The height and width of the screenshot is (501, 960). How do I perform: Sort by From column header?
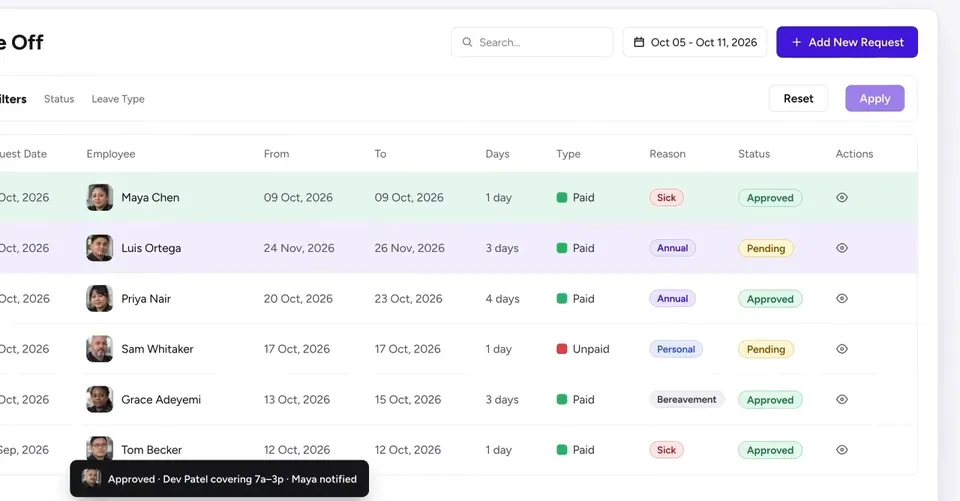point(276,154)
